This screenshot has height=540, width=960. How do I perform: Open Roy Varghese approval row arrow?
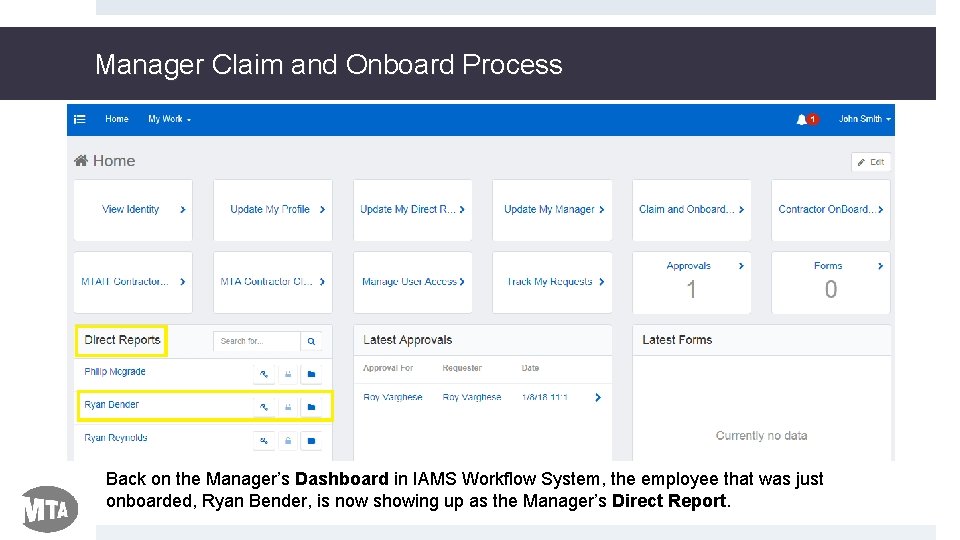pyautogui.click(x=598, y=397)
